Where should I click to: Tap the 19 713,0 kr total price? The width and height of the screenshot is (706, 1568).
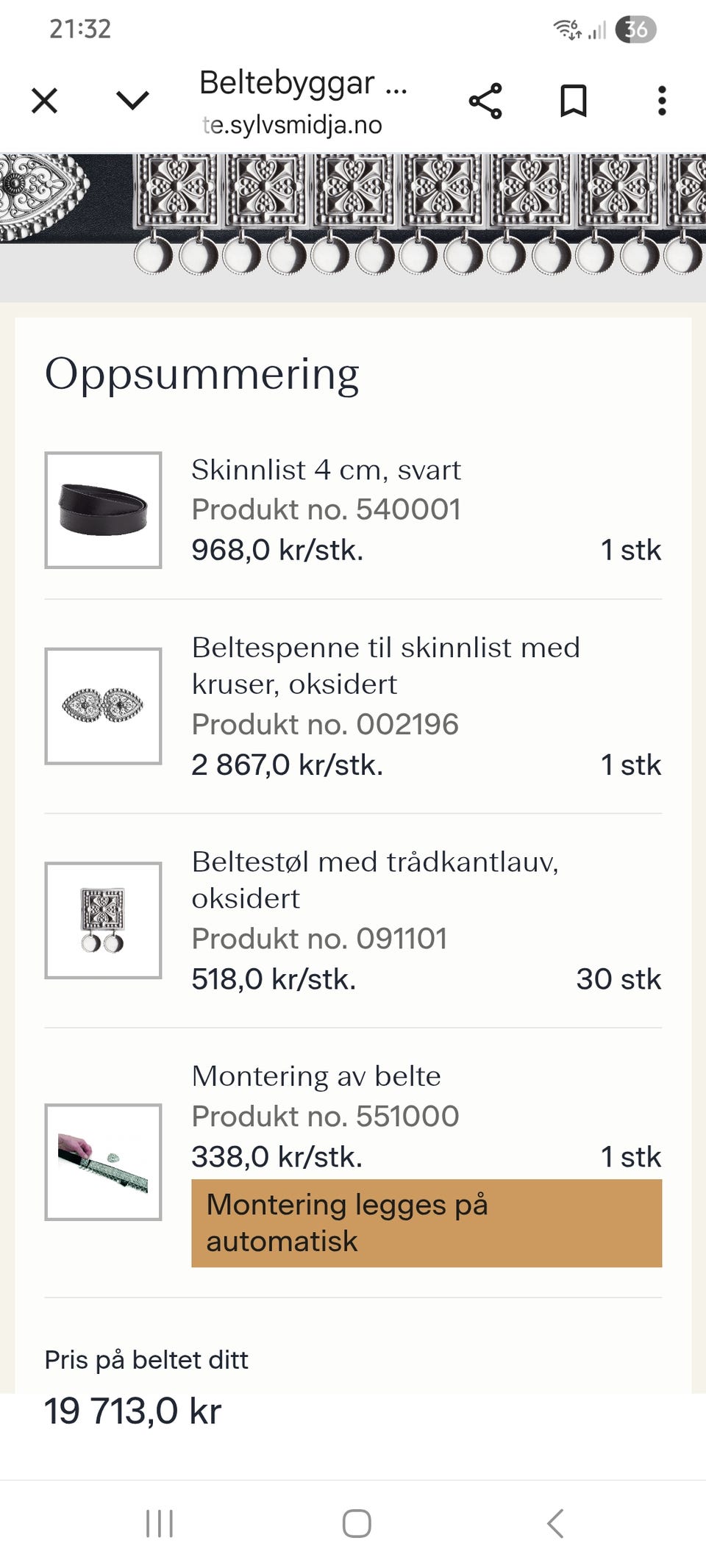coord(132,1411)
